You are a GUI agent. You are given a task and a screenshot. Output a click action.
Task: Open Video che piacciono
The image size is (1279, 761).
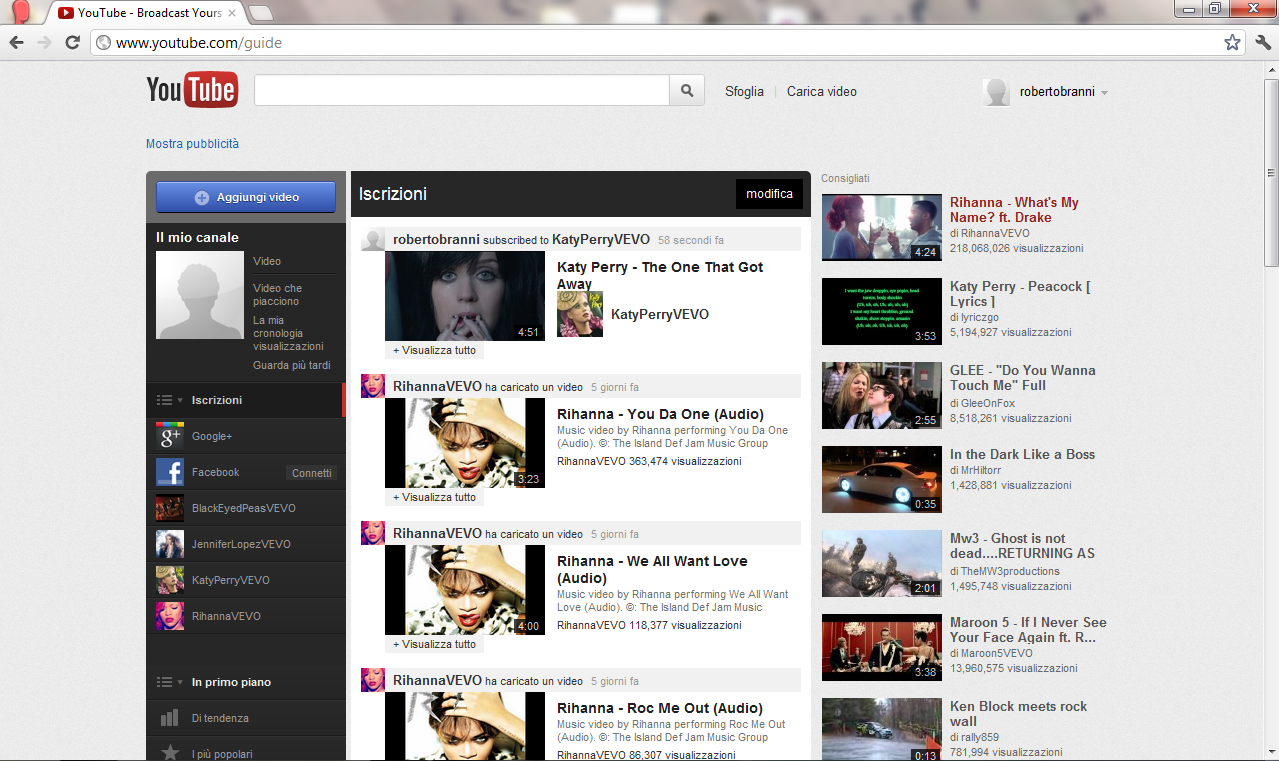(277, 294)
